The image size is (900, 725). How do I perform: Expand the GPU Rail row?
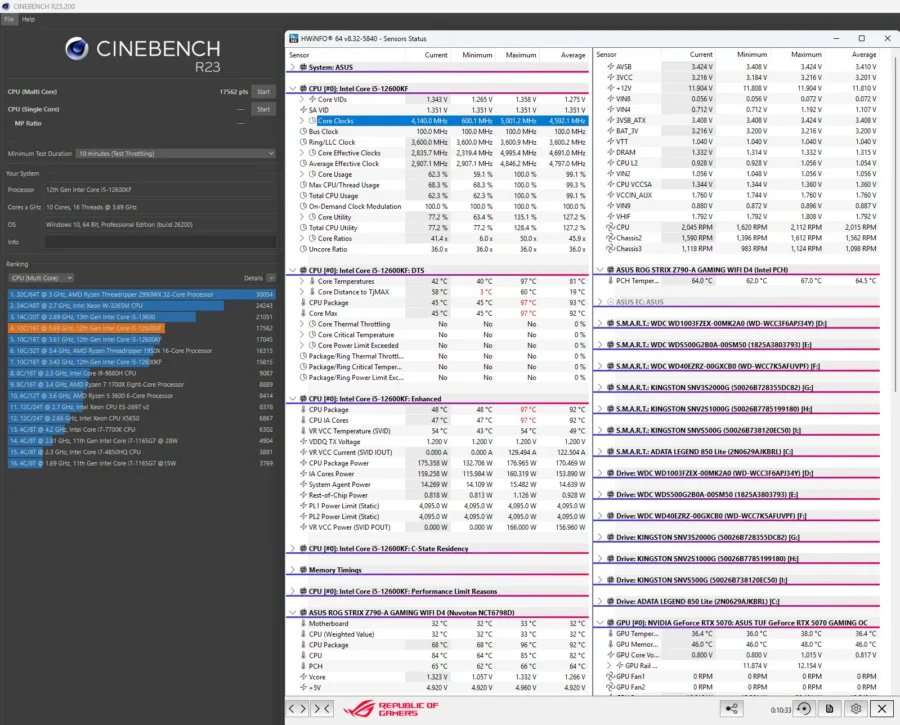610,665
